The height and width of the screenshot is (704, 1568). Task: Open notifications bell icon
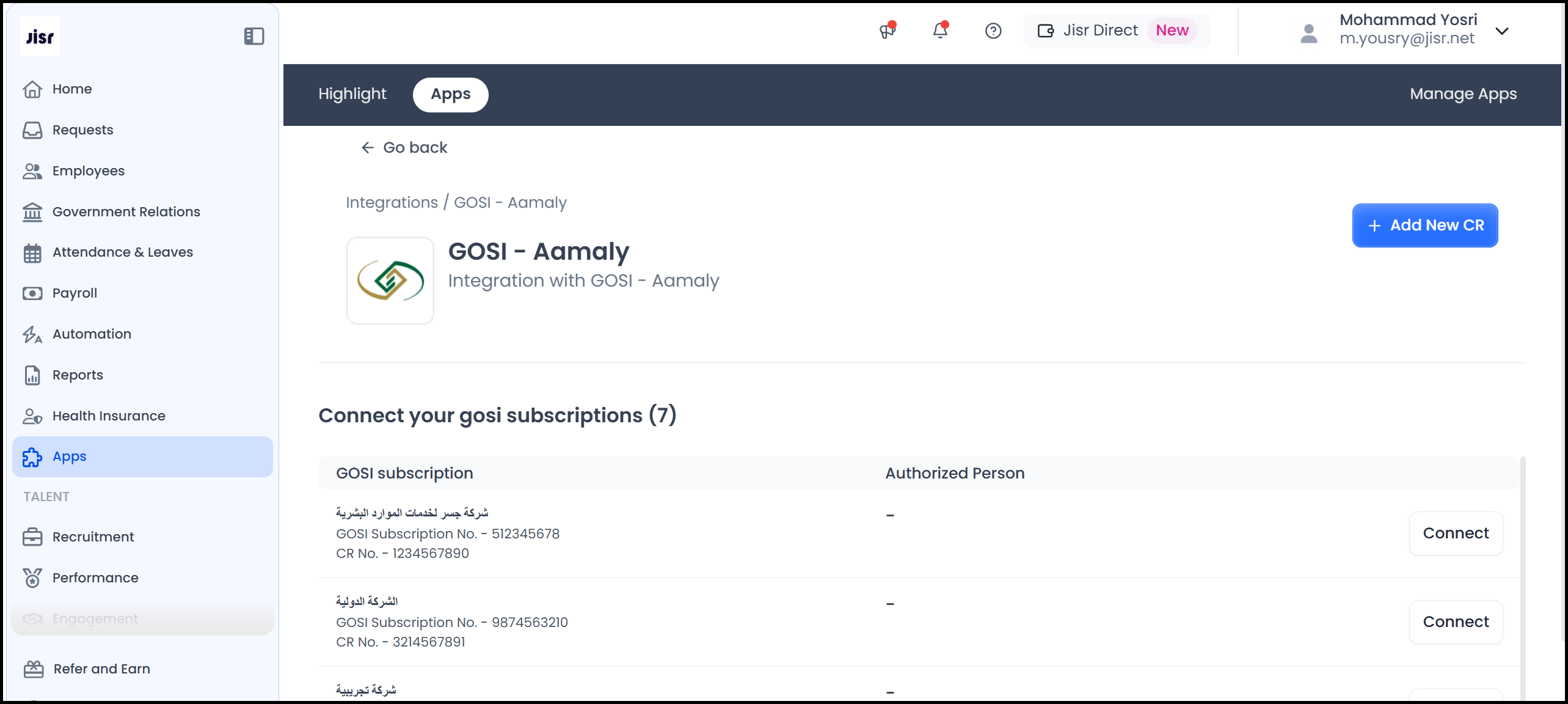(941, 31)
